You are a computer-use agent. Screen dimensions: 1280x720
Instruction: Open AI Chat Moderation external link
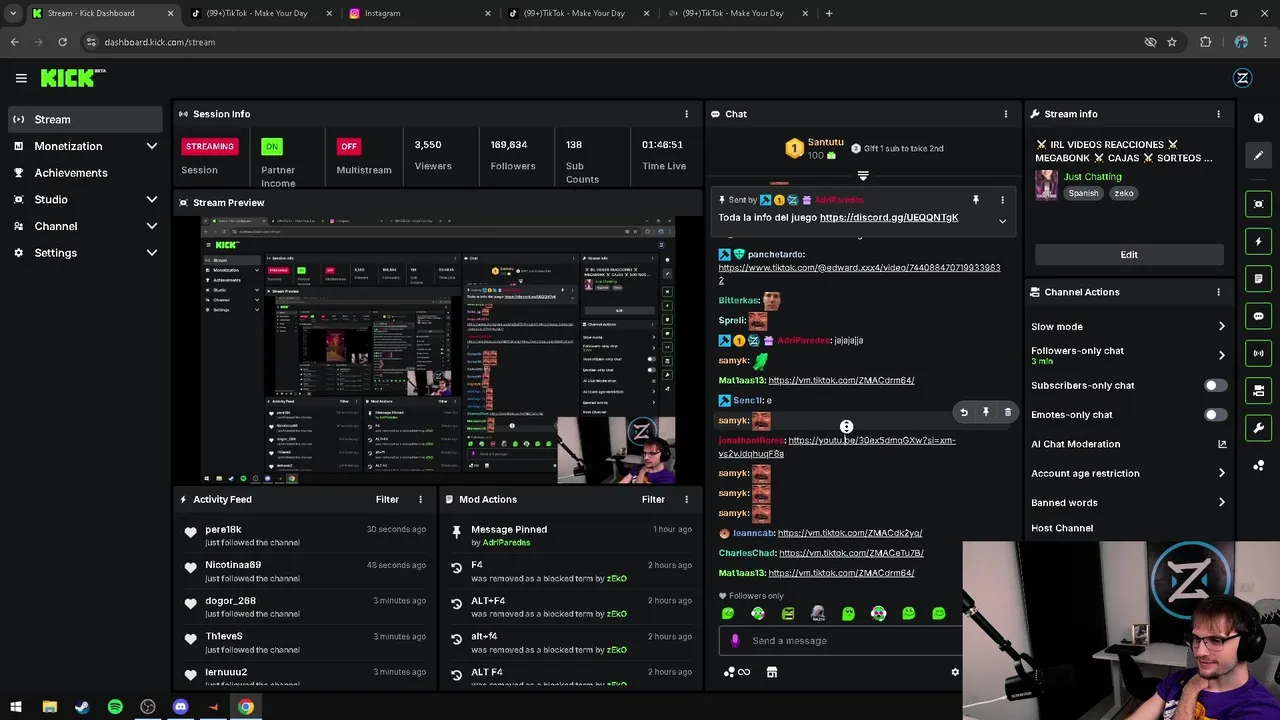[1221, 444]
